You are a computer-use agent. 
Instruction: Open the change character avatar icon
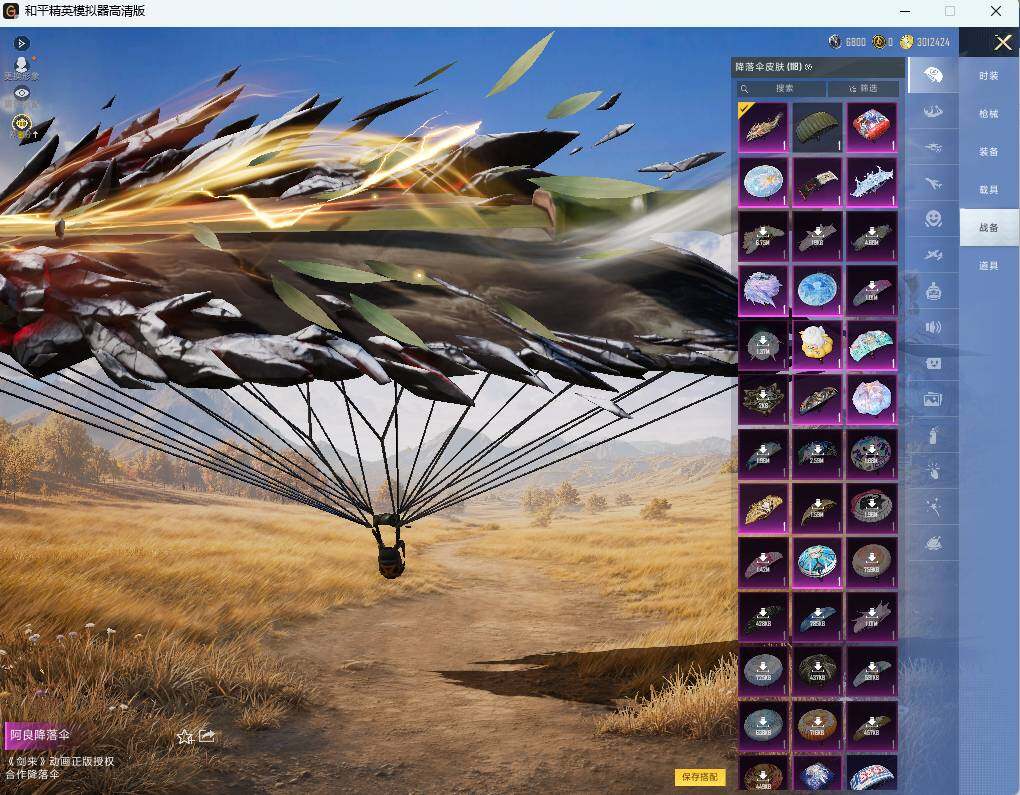pyautogui.click(x=21, y=66)
